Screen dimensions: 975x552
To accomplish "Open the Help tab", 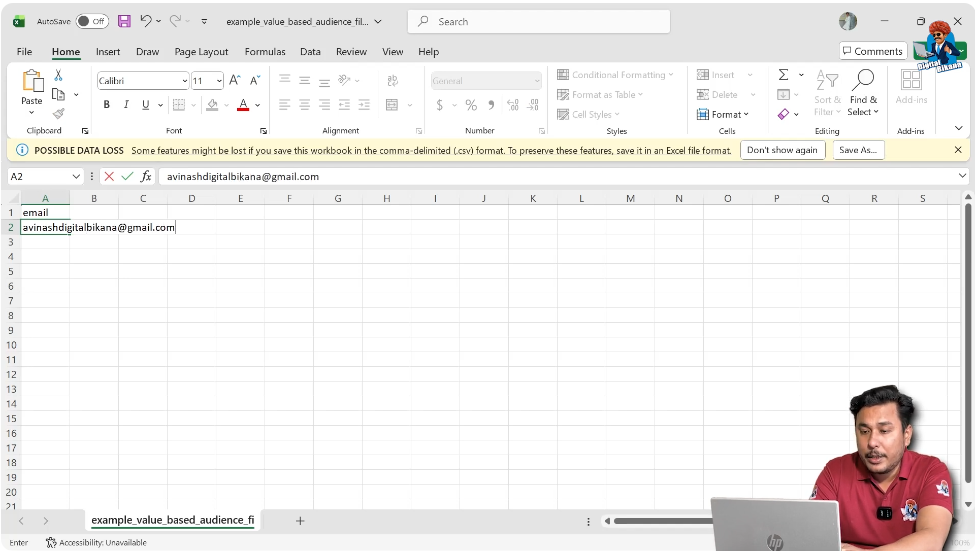I will coord(428,52).
